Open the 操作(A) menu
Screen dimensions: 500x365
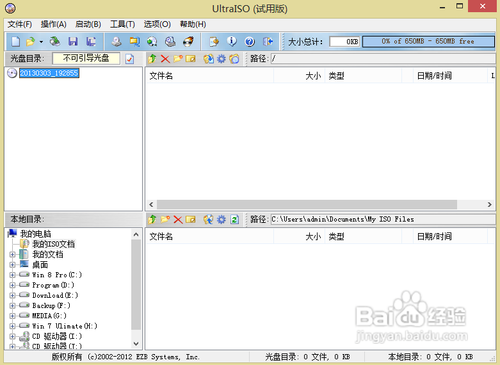(53, 24)
